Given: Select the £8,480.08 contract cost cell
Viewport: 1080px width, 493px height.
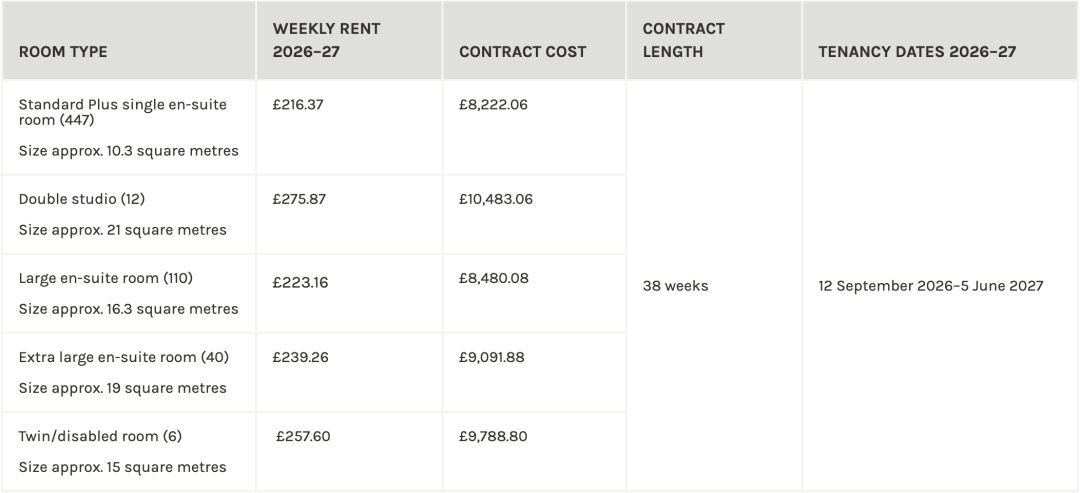Looking at the screenshot, I should 493,283.
